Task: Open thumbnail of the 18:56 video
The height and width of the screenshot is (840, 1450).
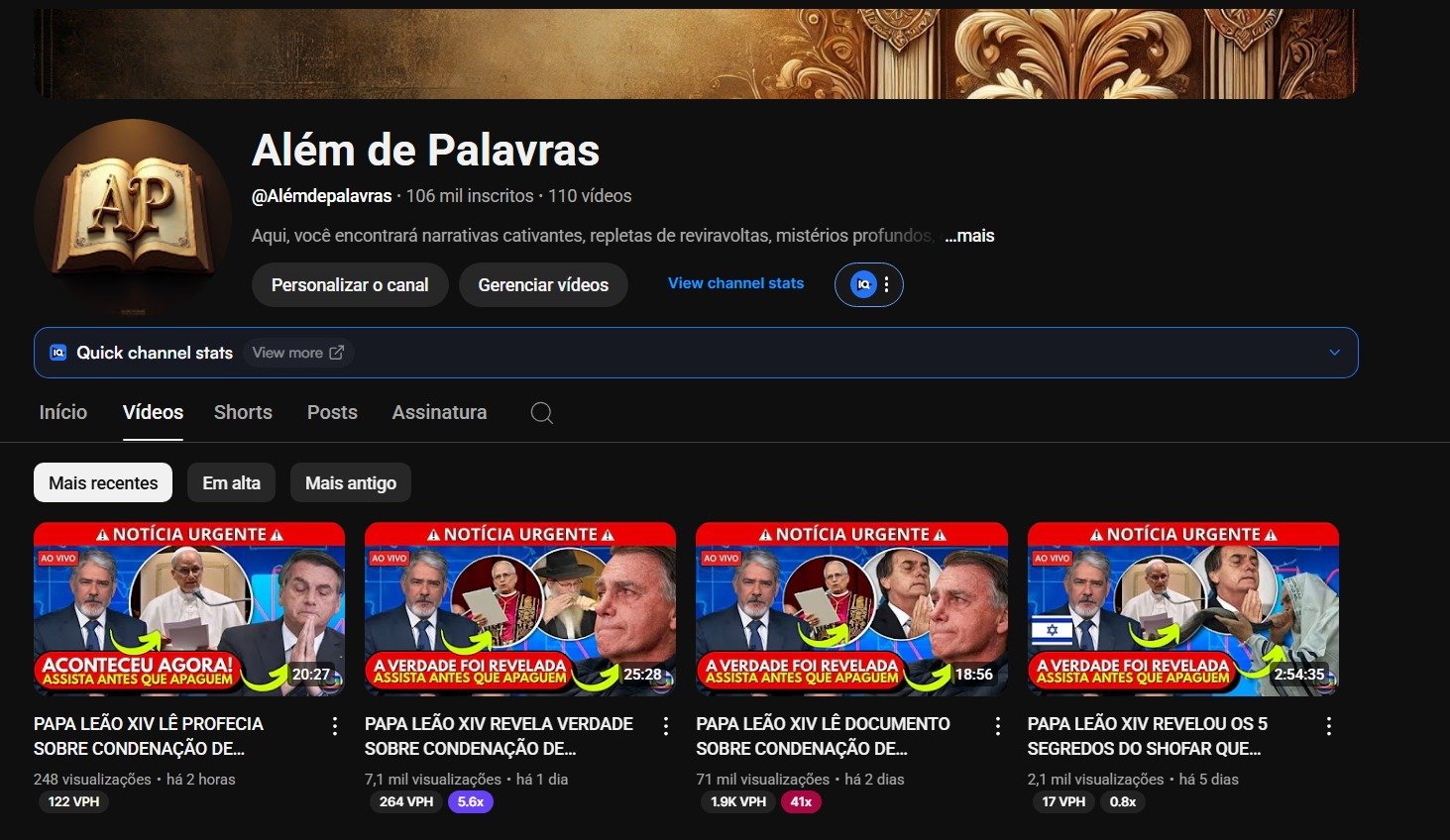Action: click(851, 609)
